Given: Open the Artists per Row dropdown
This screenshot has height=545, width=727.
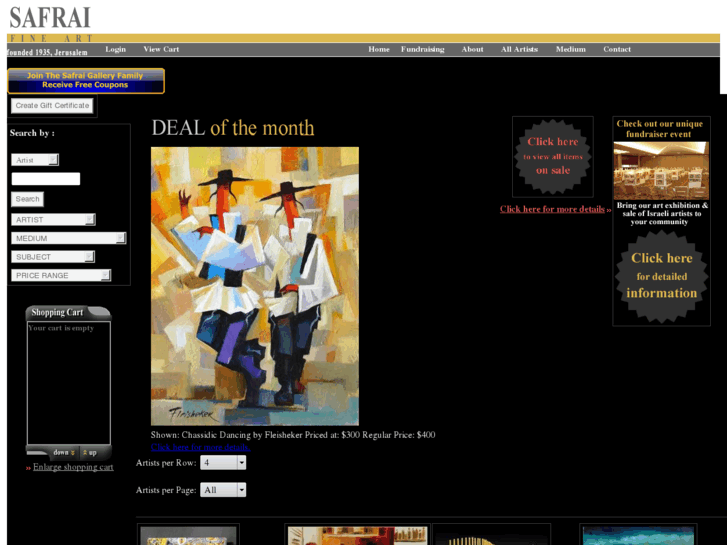Looking at the screenshot, I should coord(223,462).
